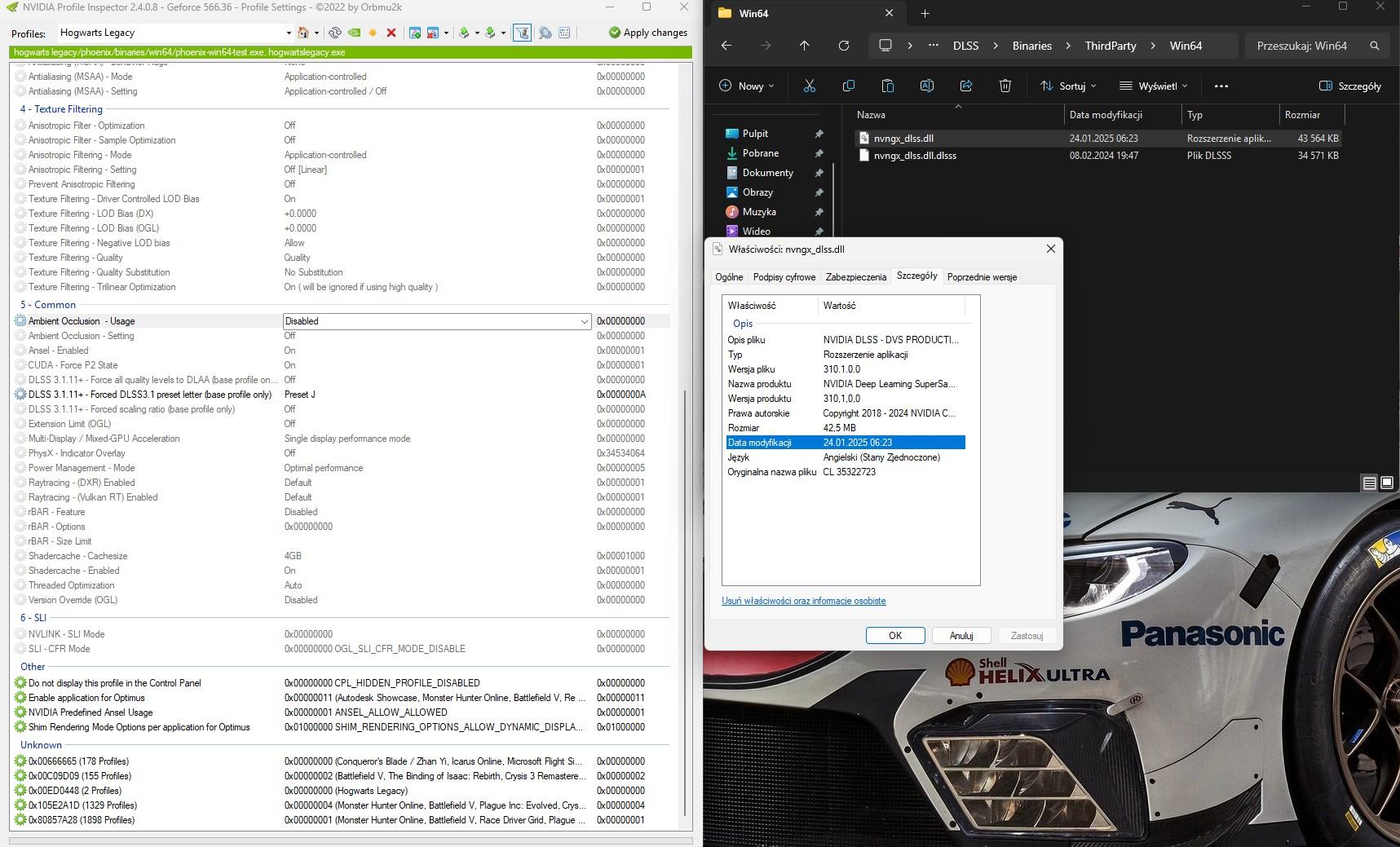The width and height of the screenshot is (1400, 847).
Task: Toggle the Szczegóły details pane
Action: tap(1349, 86)
